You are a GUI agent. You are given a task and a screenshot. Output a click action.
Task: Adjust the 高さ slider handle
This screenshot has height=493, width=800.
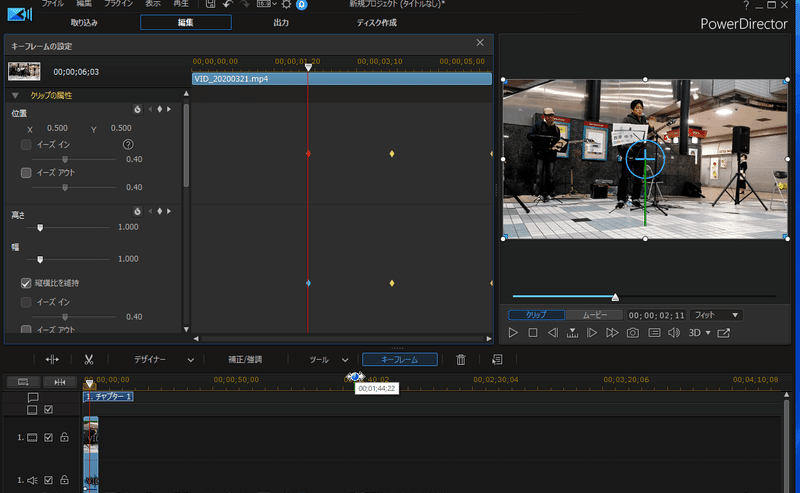click(x=40, y=228)
